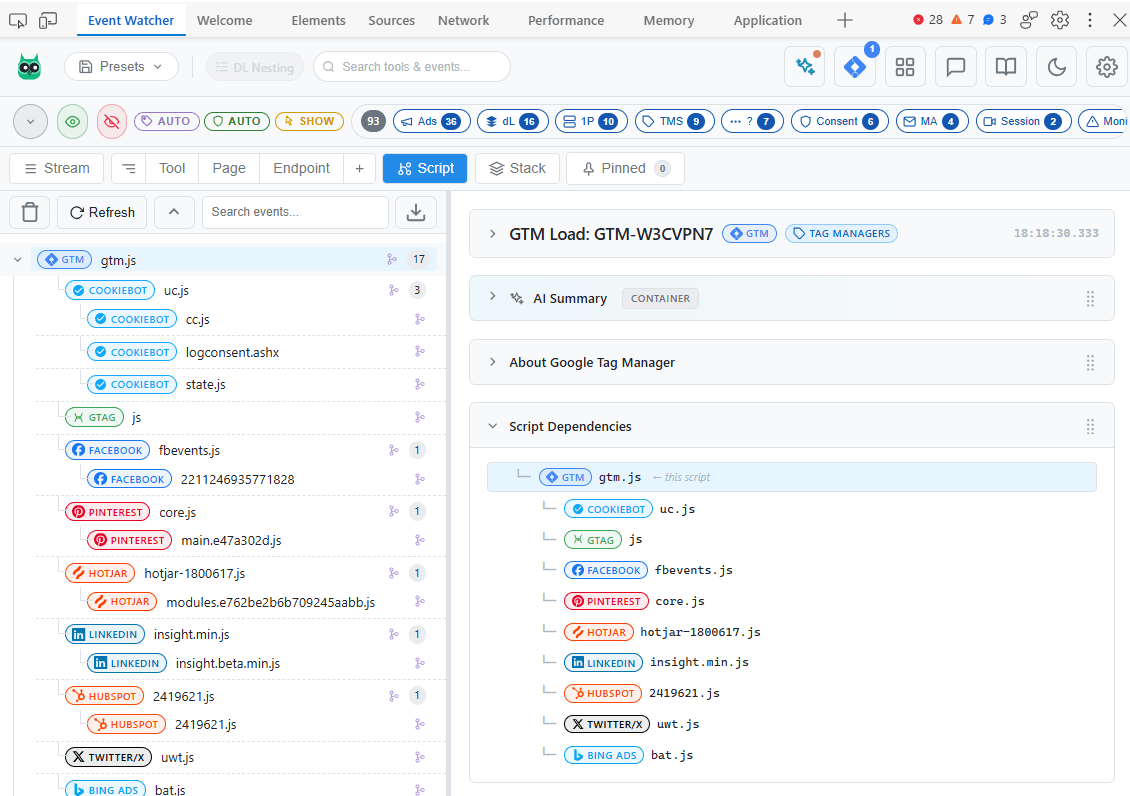Expand the GTM Load header section
This screenshot has height=796, width=1130.
pyautogui.click(x=492, y=233)
